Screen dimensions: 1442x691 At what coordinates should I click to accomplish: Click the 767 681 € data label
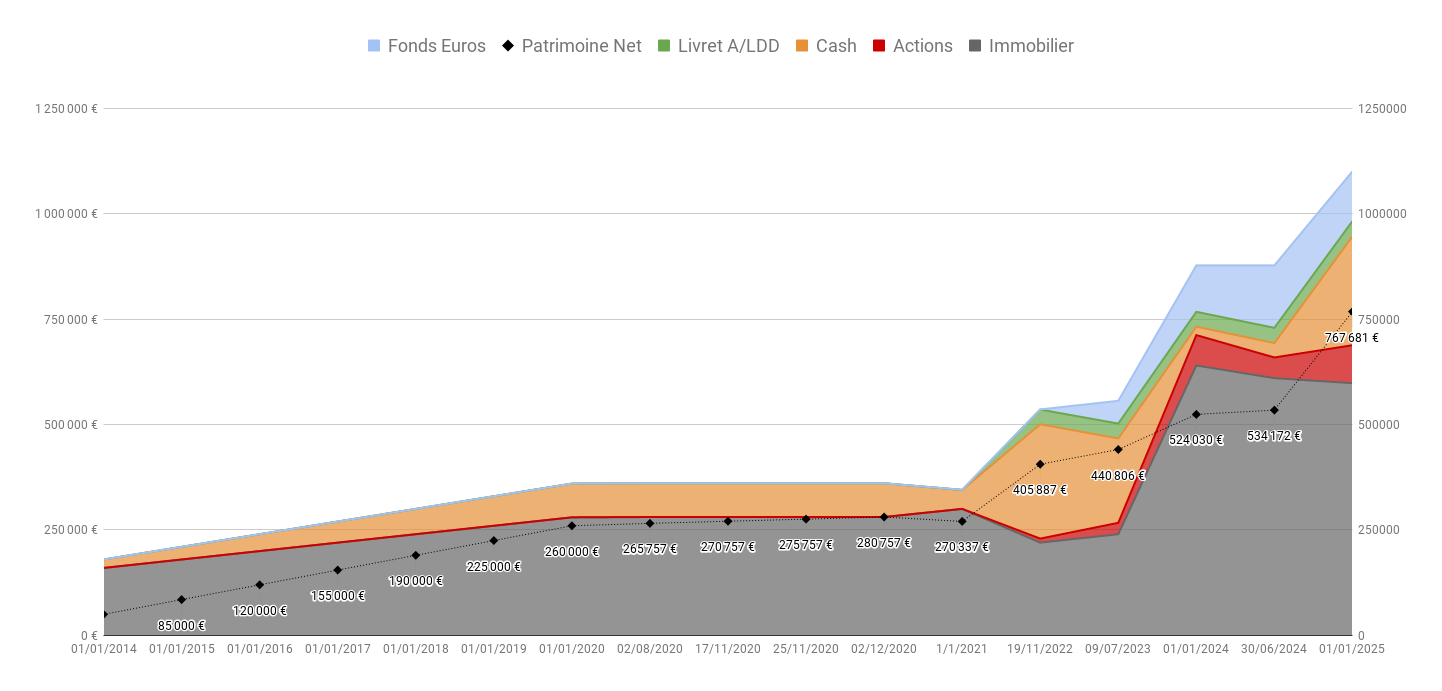point(1351,338)
